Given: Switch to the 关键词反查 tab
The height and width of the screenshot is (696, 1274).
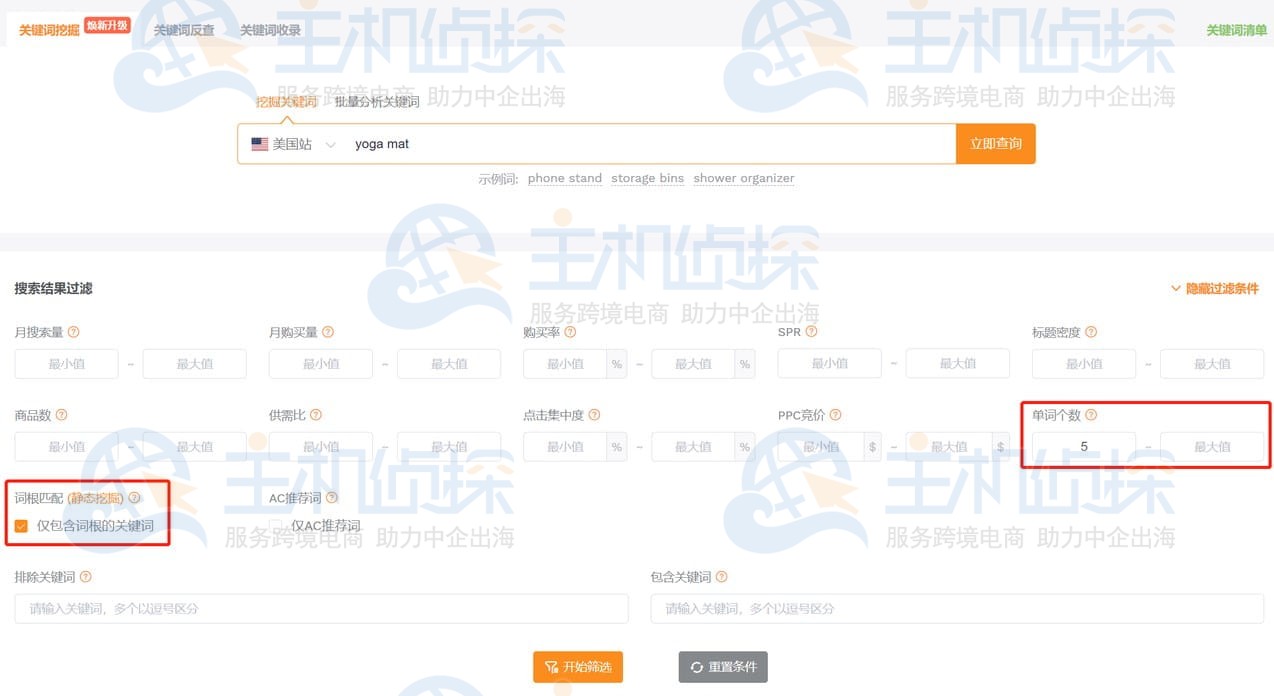Looking at the screenshot, I should (x=183, y=29).
